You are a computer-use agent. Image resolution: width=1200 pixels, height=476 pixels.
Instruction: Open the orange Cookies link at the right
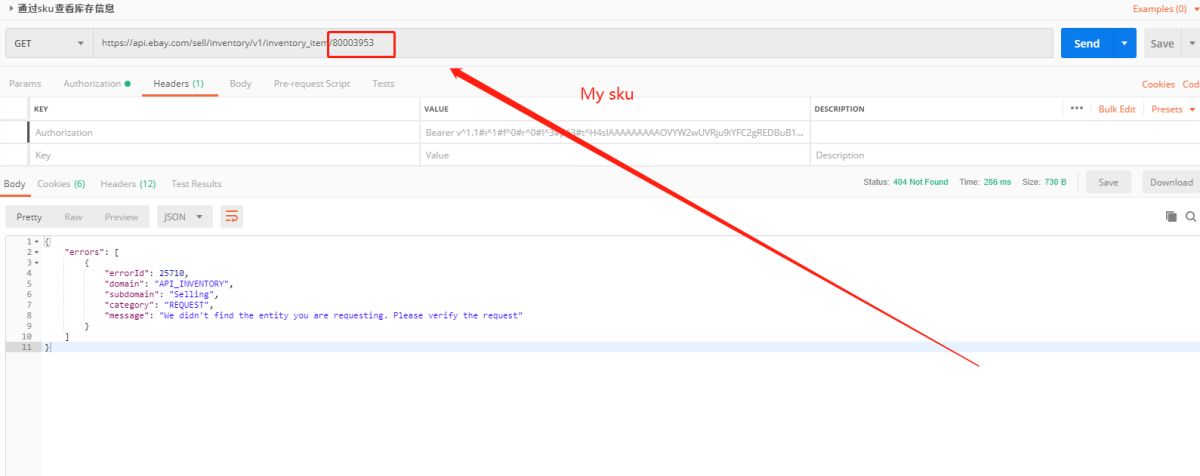tap(1158, 84)
